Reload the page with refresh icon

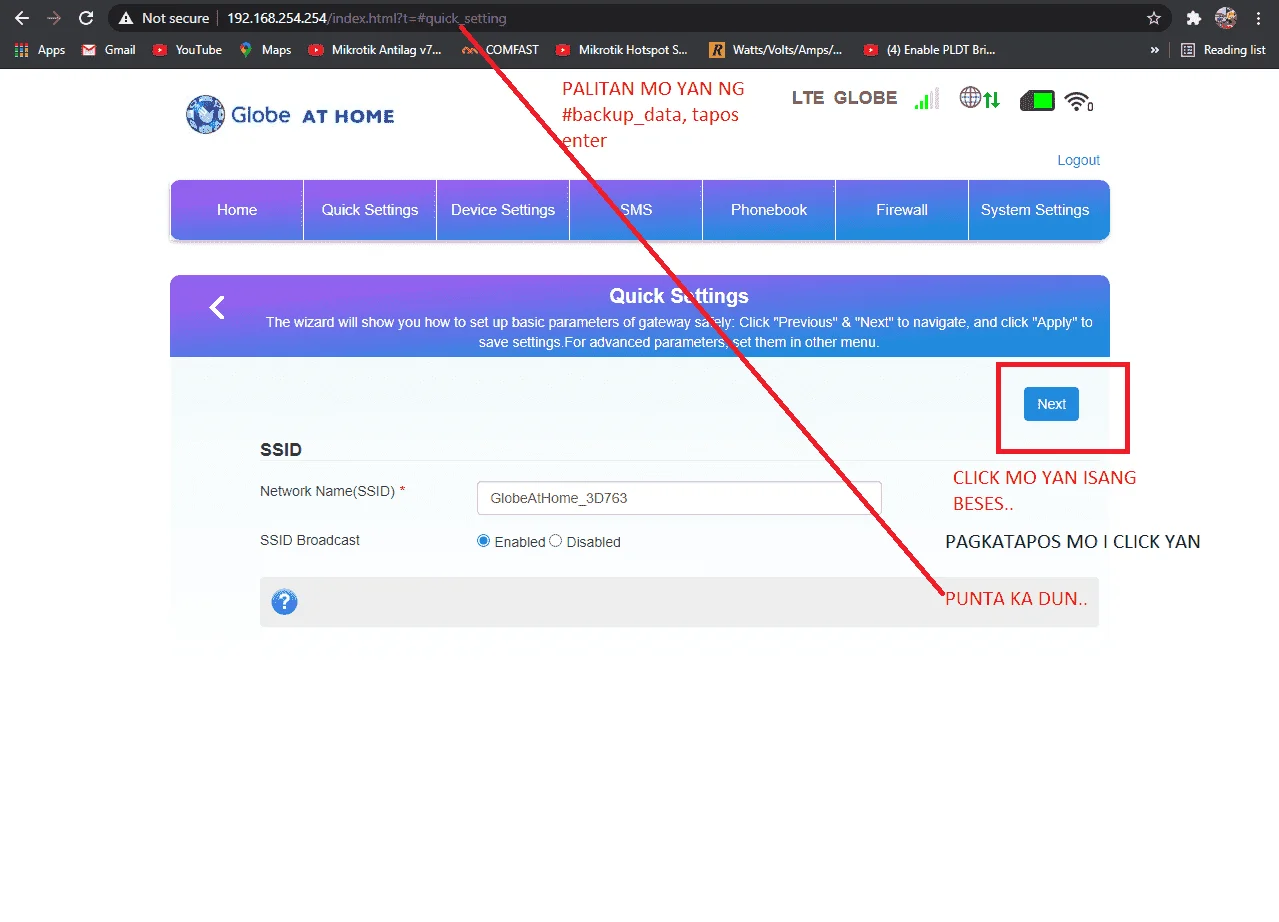[86, 18]
